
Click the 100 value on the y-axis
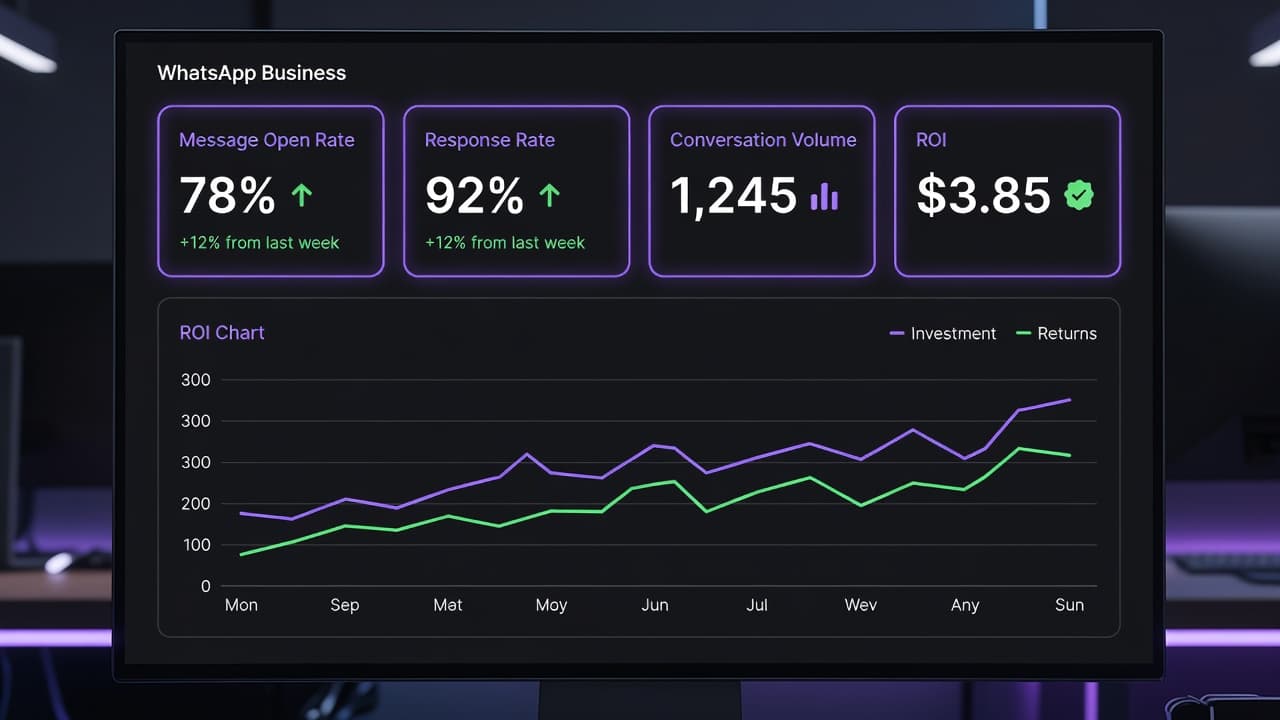[x=196, y=546]
